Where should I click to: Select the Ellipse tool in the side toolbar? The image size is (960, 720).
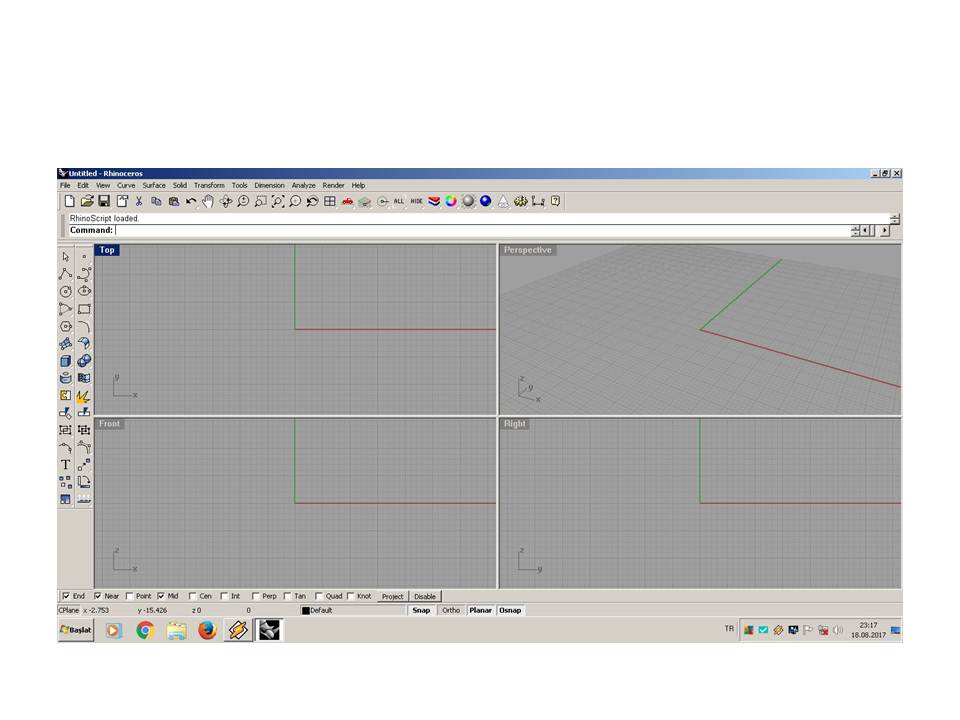tap(84, 291)
